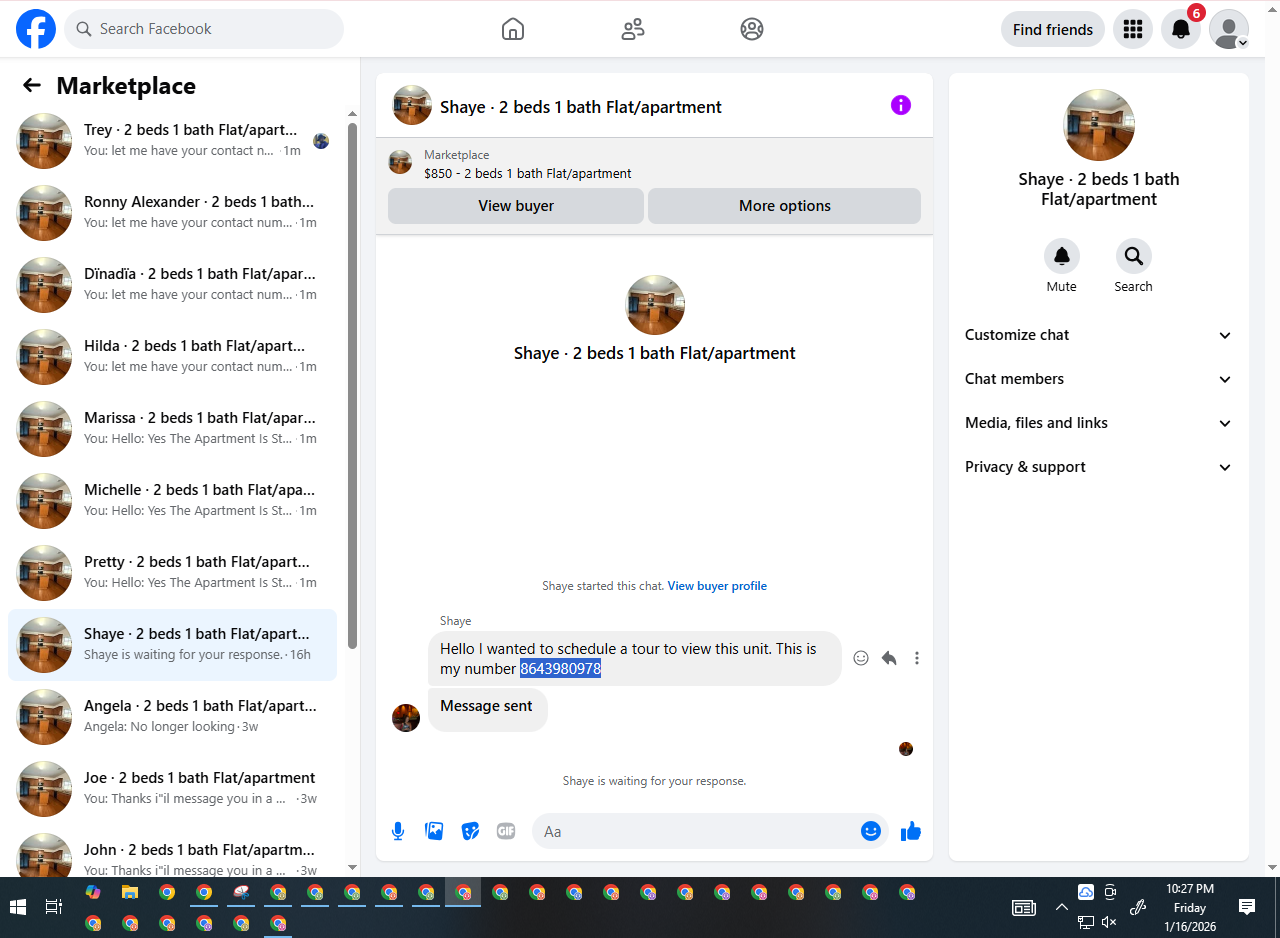Open the Marissa conversation
1280x938 pixels.
coord(172,429)
